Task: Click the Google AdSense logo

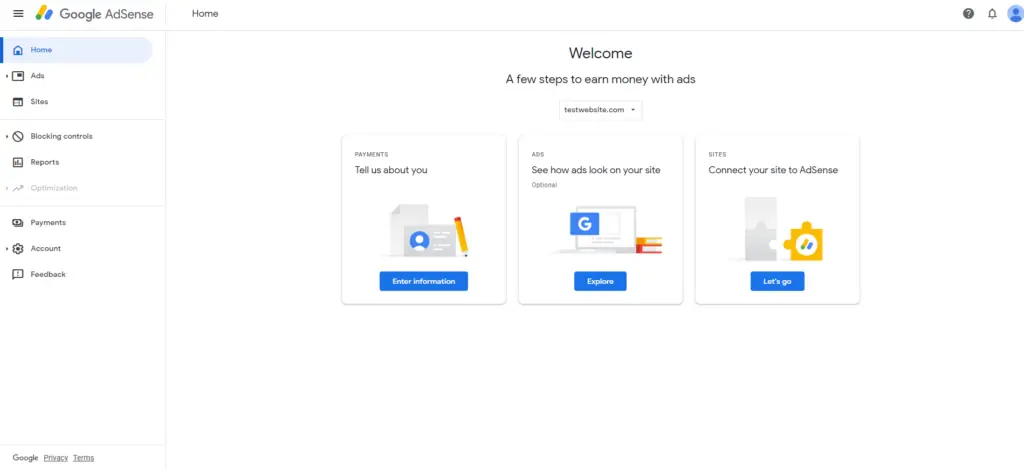Action: pos(95,13)
